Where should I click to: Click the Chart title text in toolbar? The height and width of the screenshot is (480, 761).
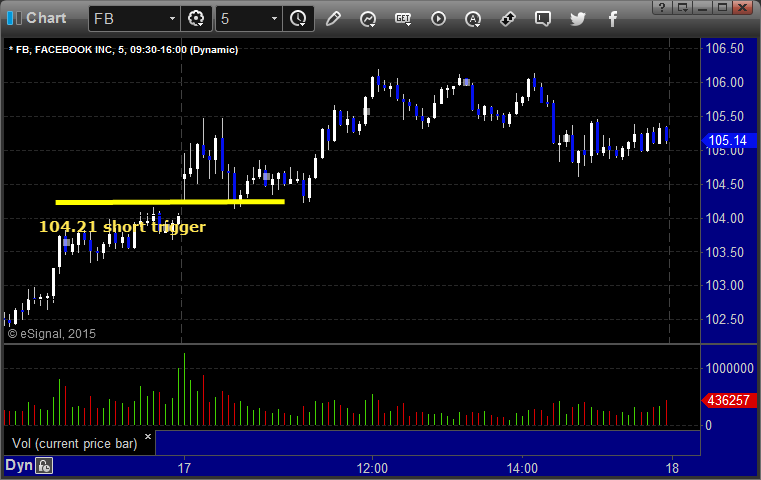click(46, 18)
